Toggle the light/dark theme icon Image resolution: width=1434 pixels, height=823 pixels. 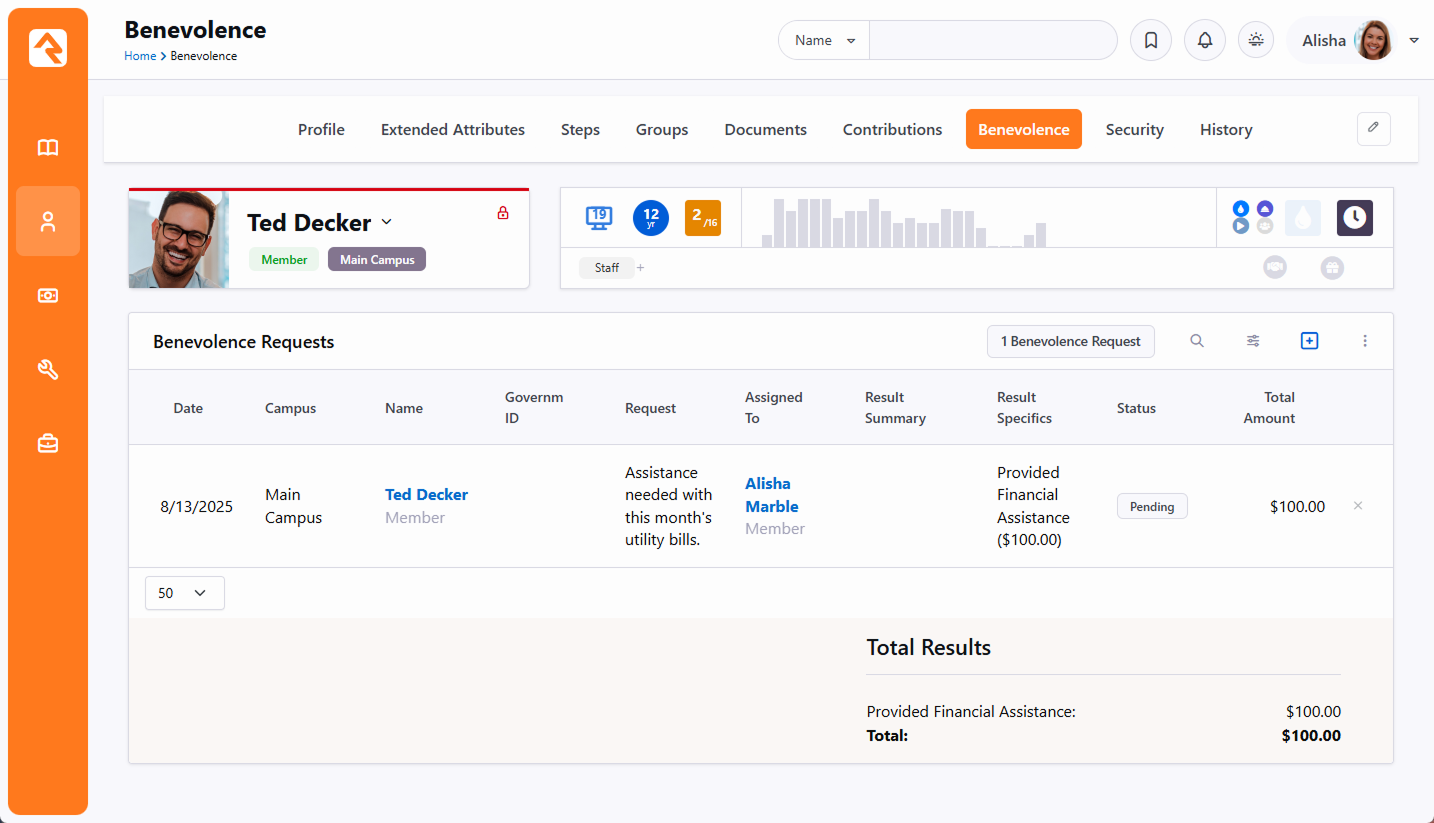point(1256,41)
